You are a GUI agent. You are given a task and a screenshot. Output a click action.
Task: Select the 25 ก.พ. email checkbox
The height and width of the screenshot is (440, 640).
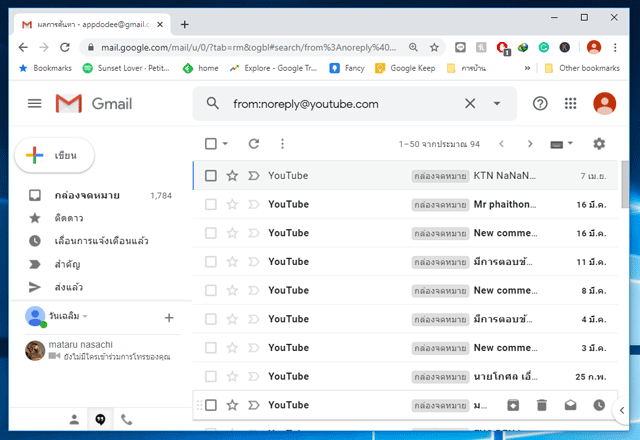[x=211, y=376]
